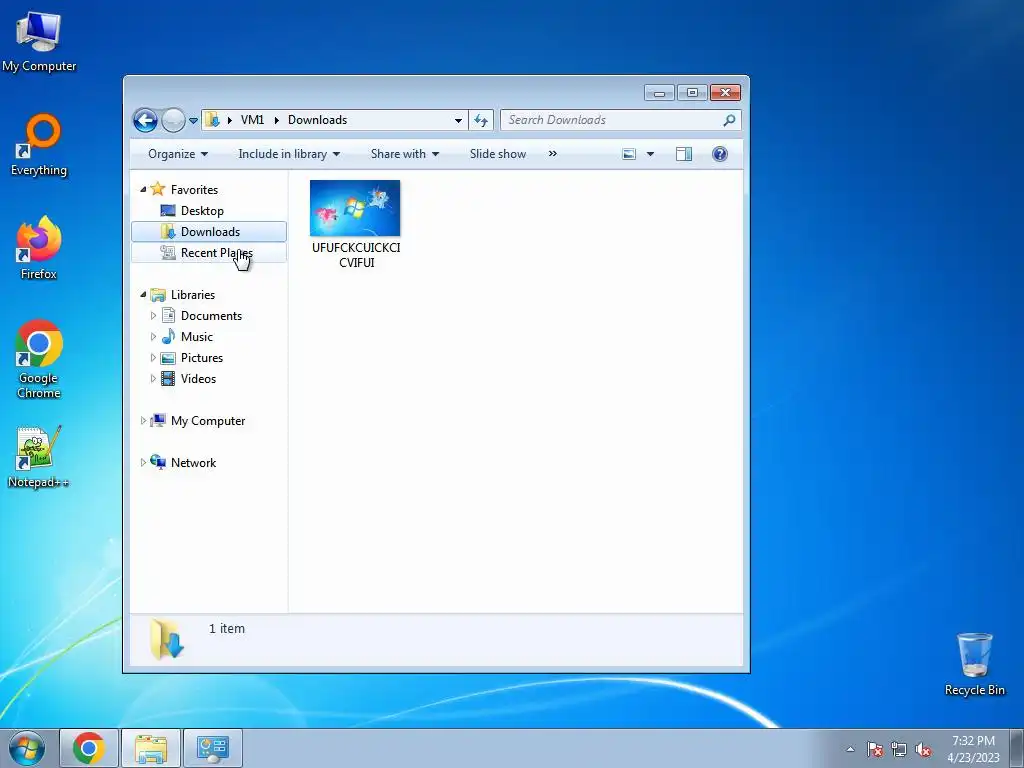This screenshot has height=768, width=1024.
Task: Open the recent pages dropdown arrow
Action: point(193,121)
